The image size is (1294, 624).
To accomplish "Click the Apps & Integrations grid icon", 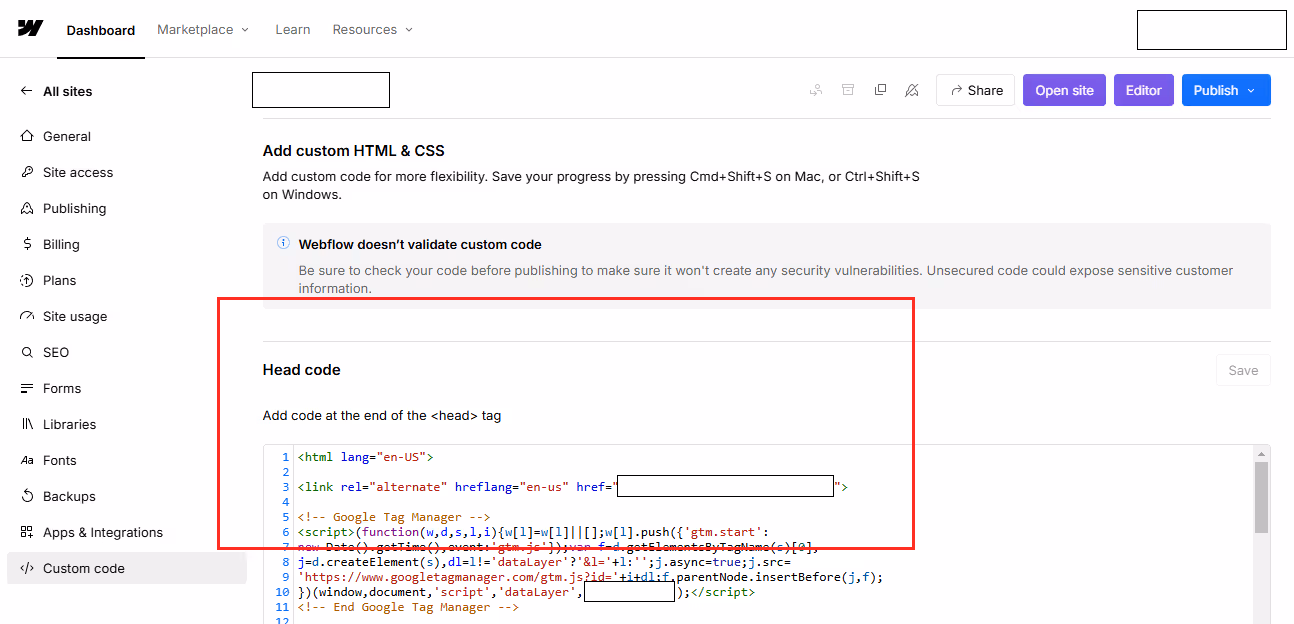I will pos(27,532).
